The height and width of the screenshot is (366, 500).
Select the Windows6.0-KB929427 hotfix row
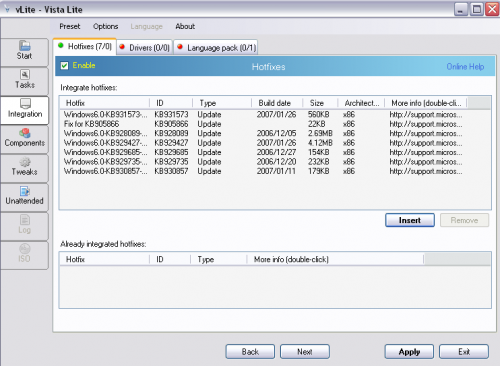click(x=263, y=143)
